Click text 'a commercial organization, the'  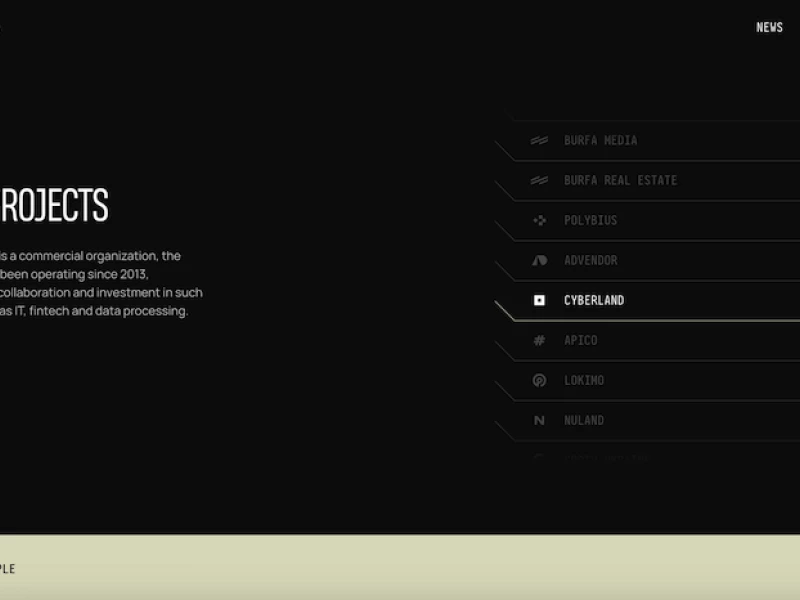95,256
